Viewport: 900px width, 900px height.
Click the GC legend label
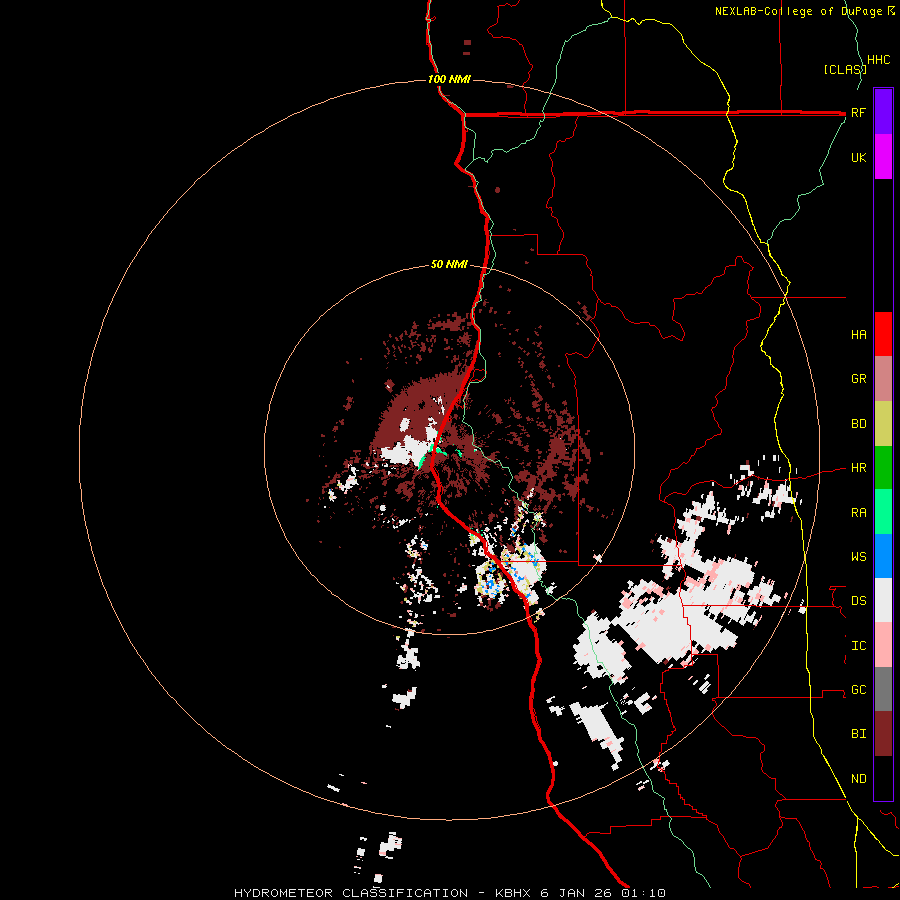pyautogui.click(x=858, y=690)
